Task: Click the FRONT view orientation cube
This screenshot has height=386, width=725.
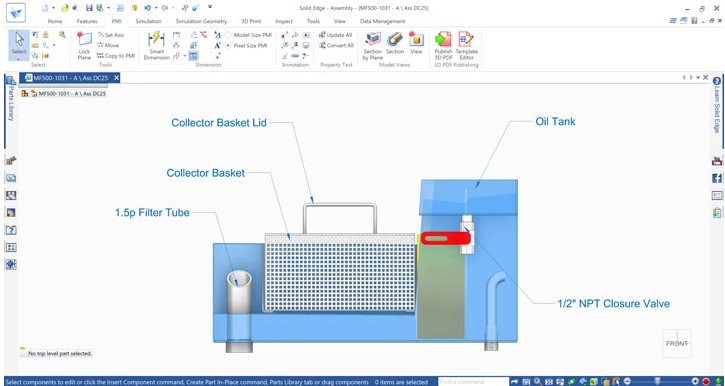Action: pos(677,343)
